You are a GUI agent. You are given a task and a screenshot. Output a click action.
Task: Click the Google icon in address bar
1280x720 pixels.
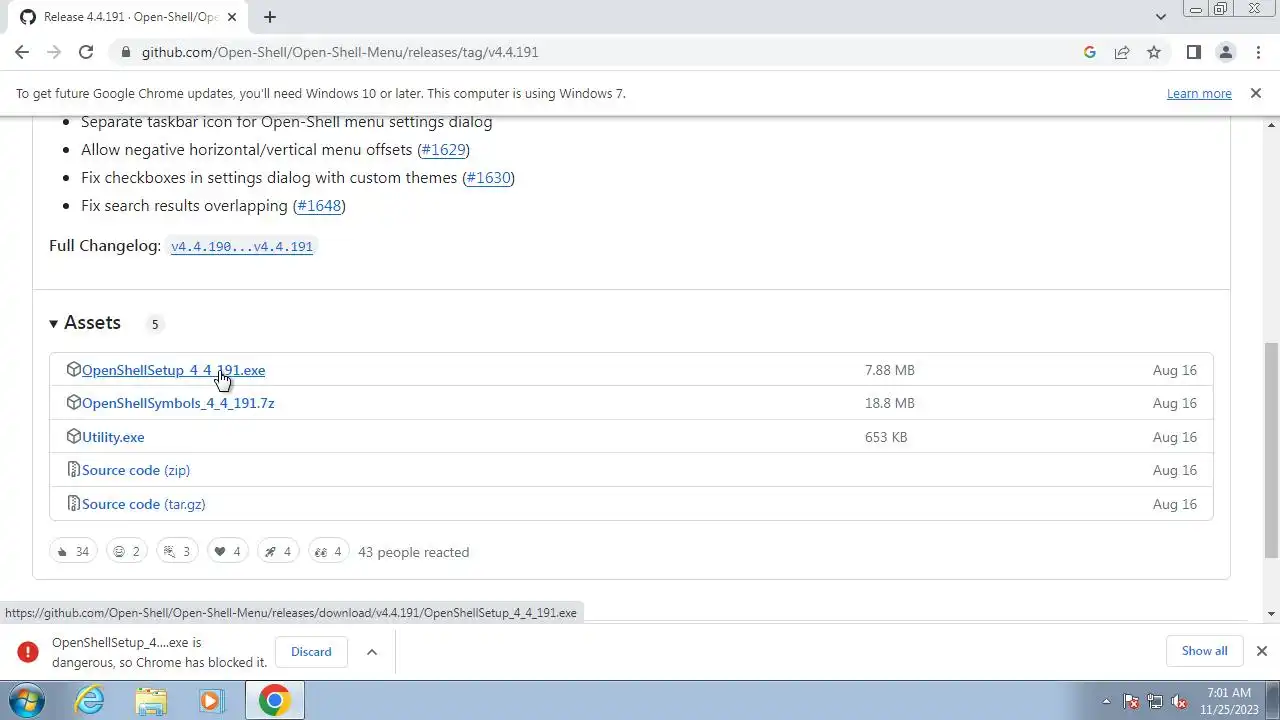pyautogui.click(x=1090, y=52)
